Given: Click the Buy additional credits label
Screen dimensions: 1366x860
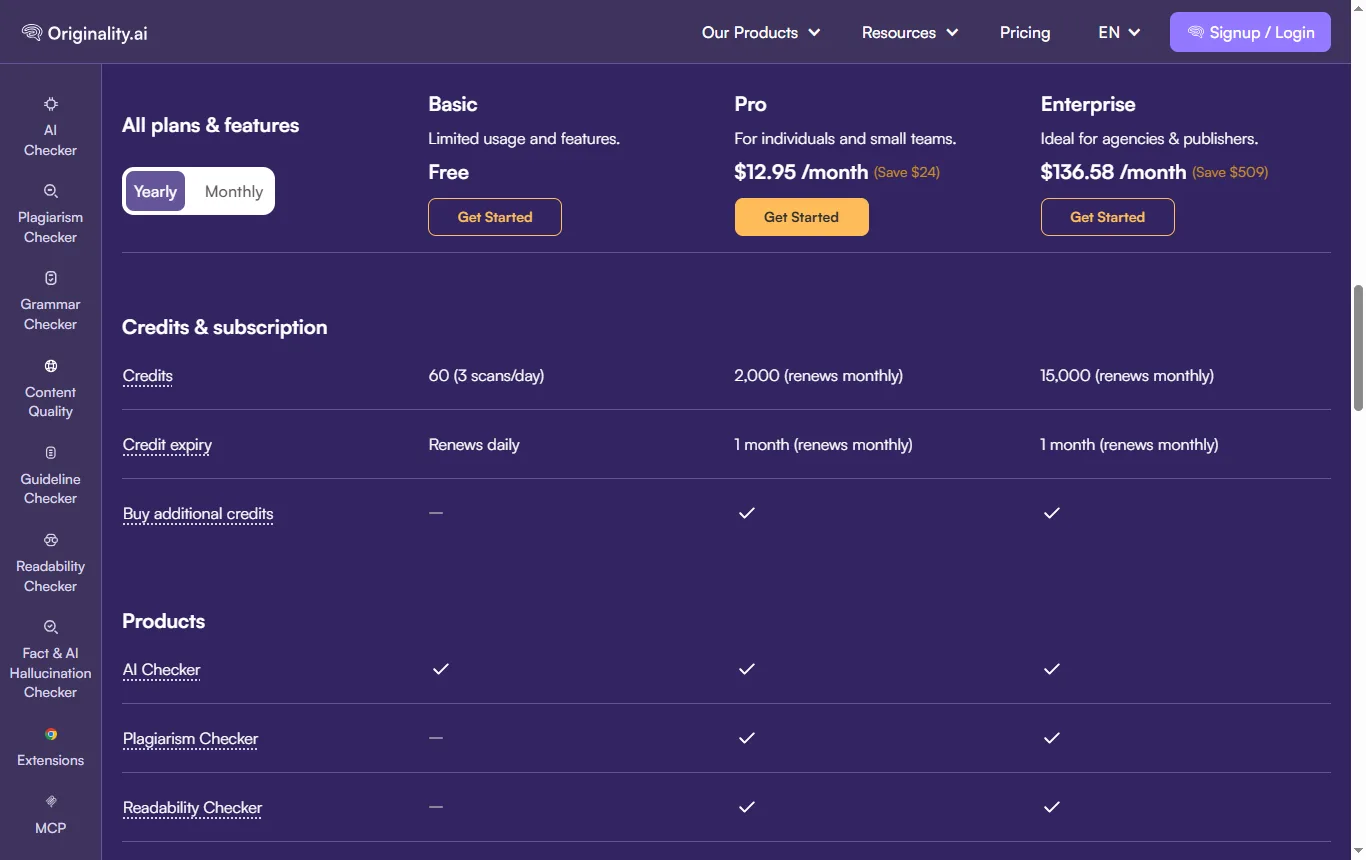Looking at the screenshot, I should click(198, 514).
